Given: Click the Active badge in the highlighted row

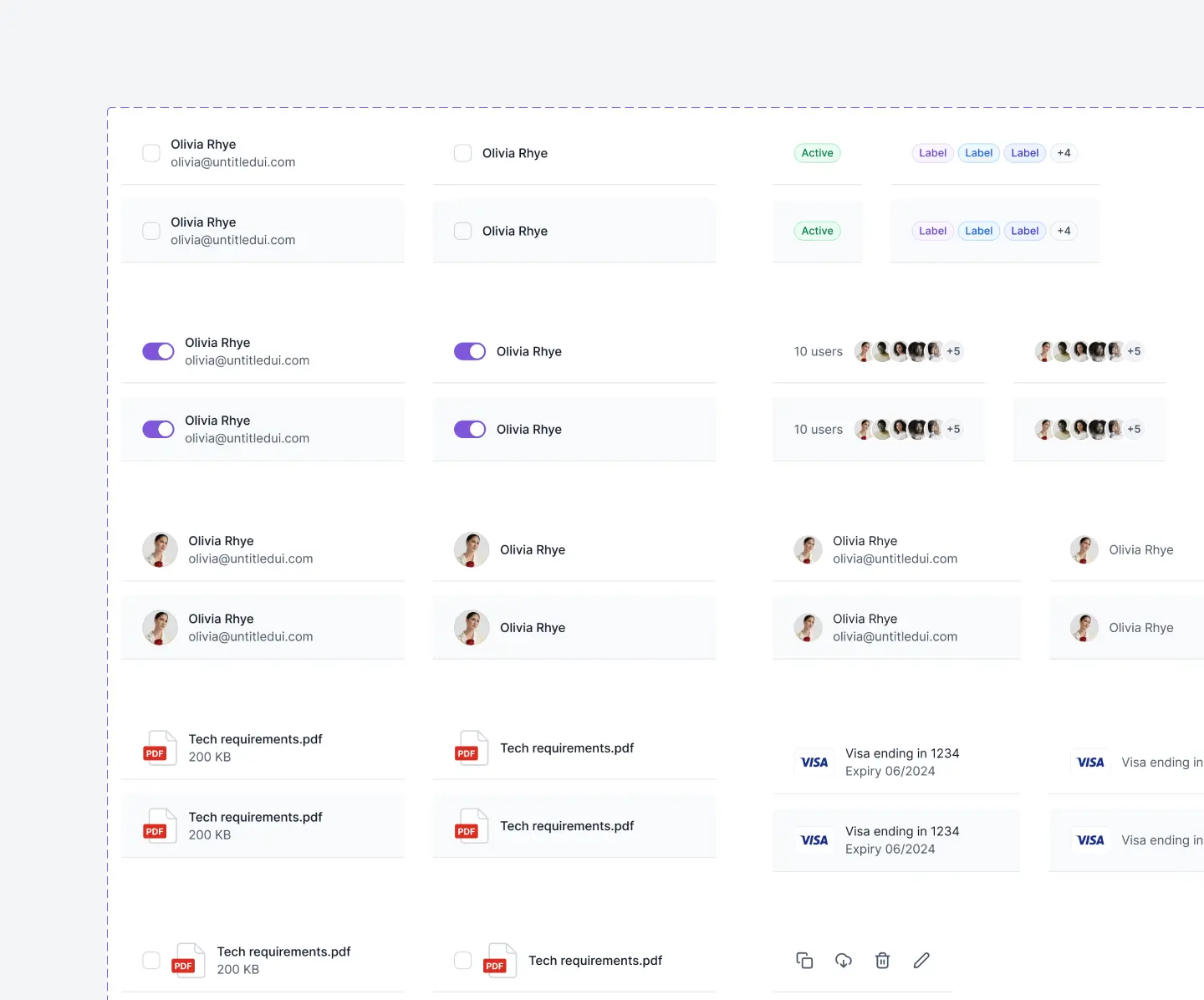Looking at the screenshot, I should pos(817,231).
